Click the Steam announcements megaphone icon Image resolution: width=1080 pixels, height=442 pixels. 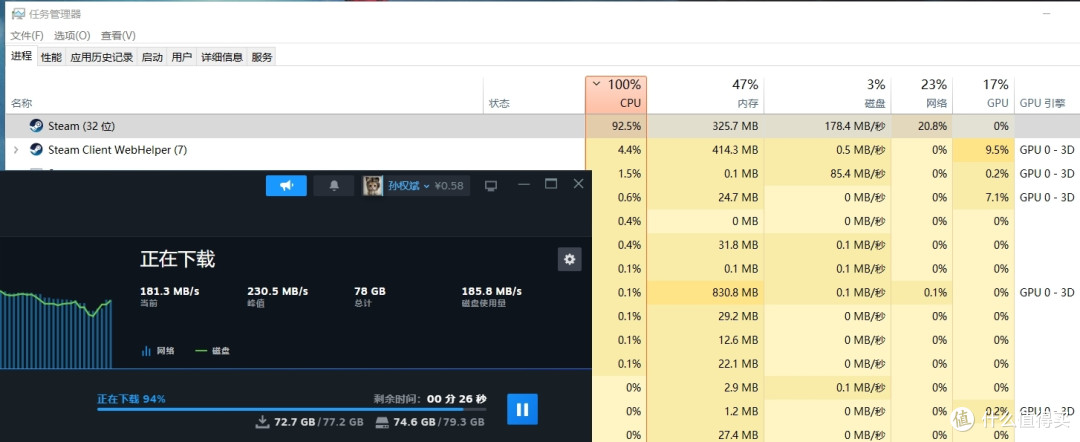[286, 186]
